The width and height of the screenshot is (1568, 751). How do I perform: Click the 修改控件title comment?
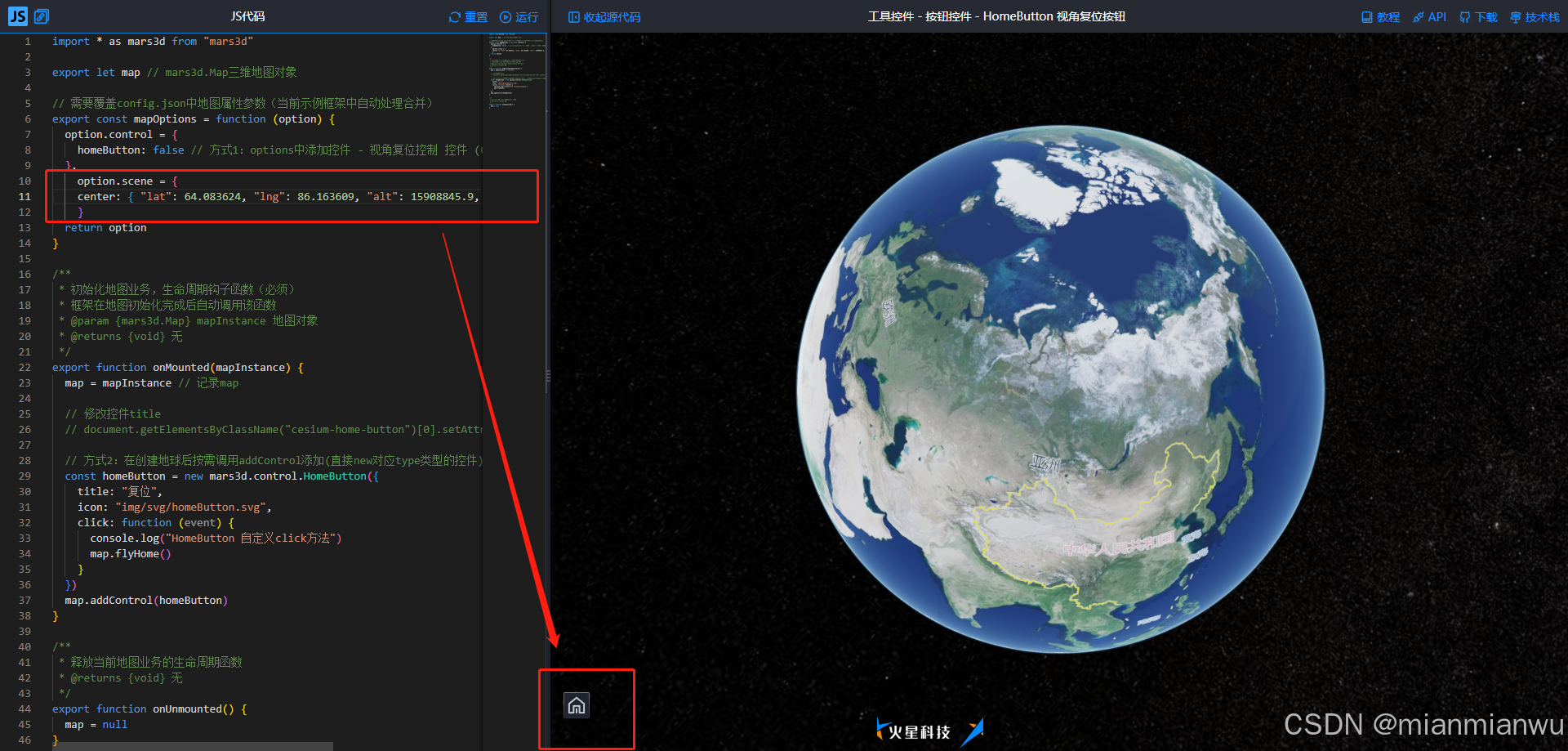pos(113,413)
